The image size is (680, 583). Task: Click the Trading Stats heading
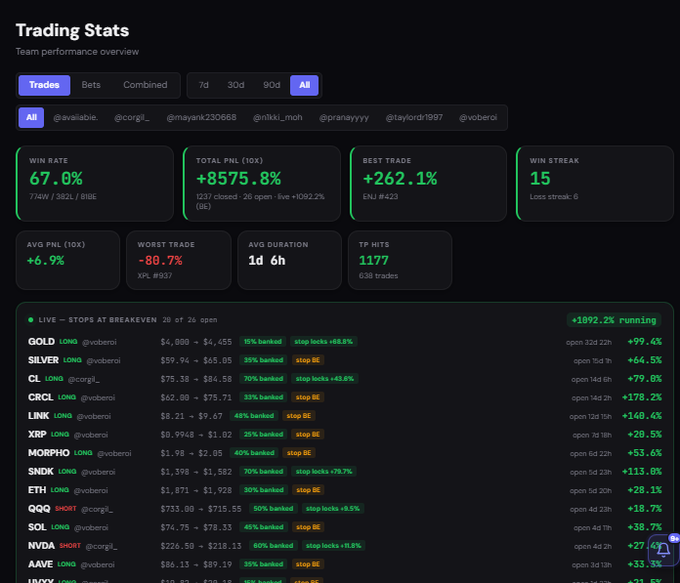[x=72, y=30]
